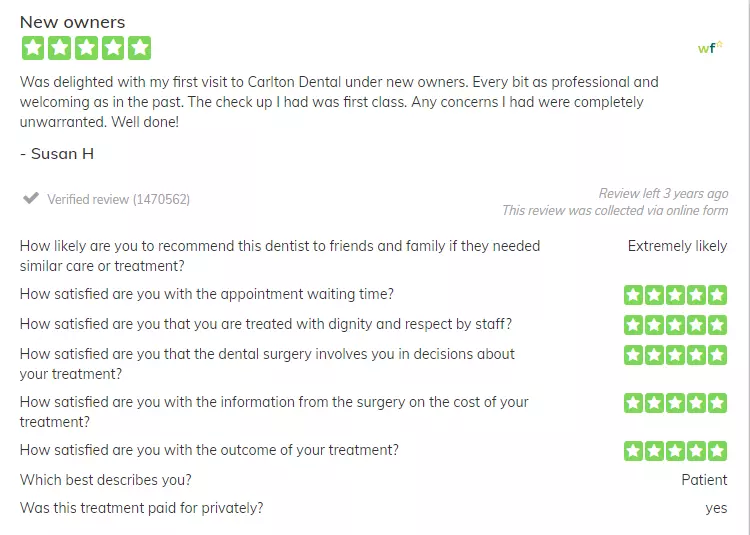Click "Verified review (1470562)" text
Viewport: 750px width, 535px height.
[x=119, y=199]
